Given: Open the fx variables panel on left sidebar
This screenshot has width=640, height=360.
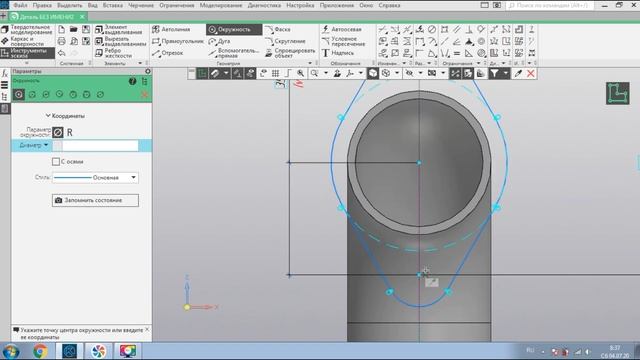Looking at the screenshot, I should [x=4, y=73].
